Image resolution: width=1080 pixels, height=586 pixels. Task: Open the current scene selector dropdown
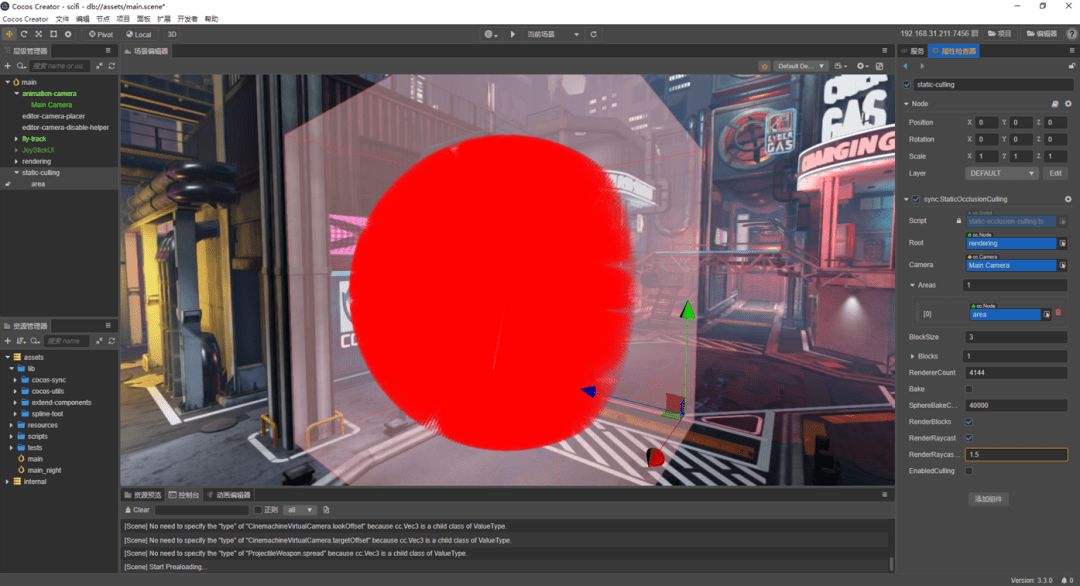[x=553, y=34]
